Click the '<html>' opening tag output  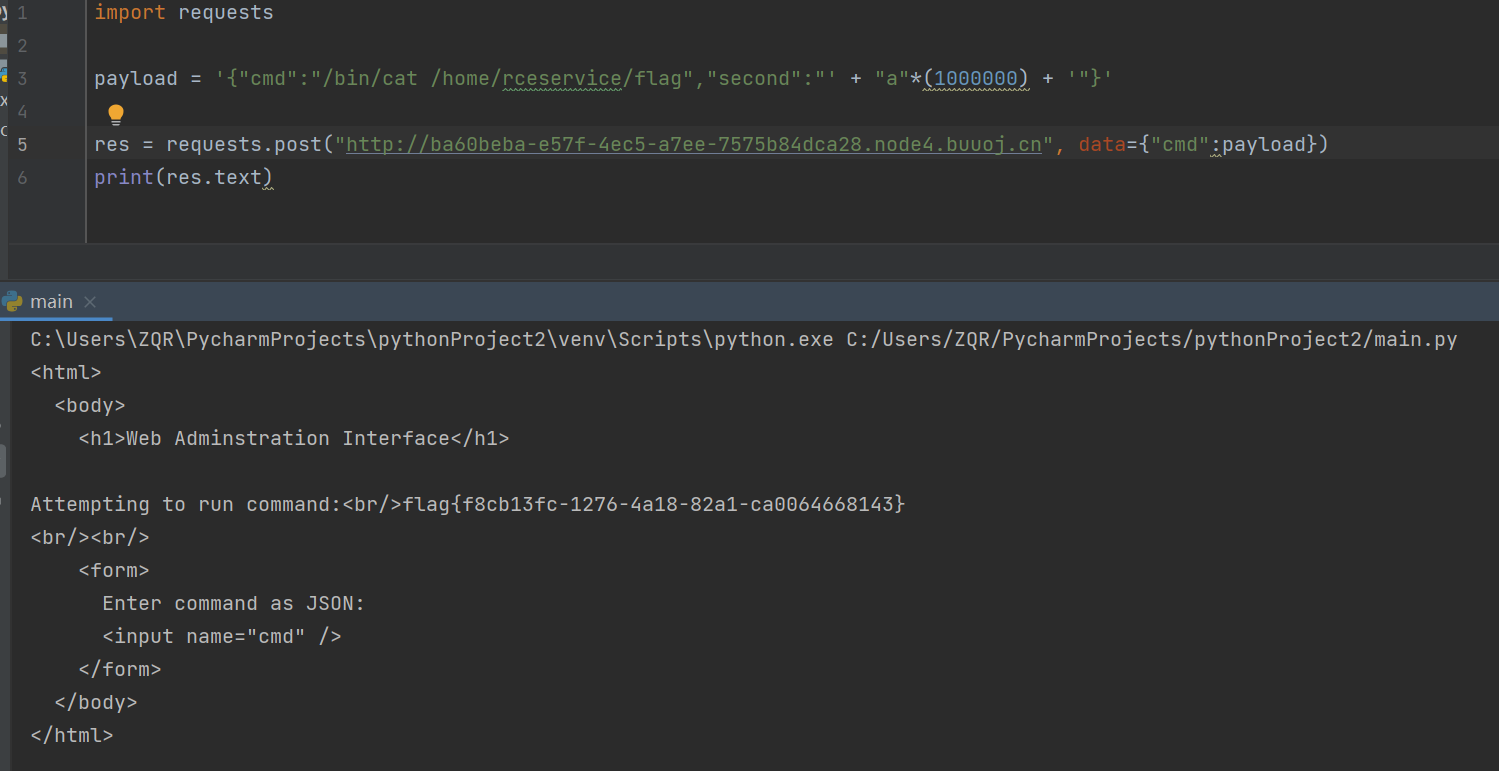click(x=66, y=372)
